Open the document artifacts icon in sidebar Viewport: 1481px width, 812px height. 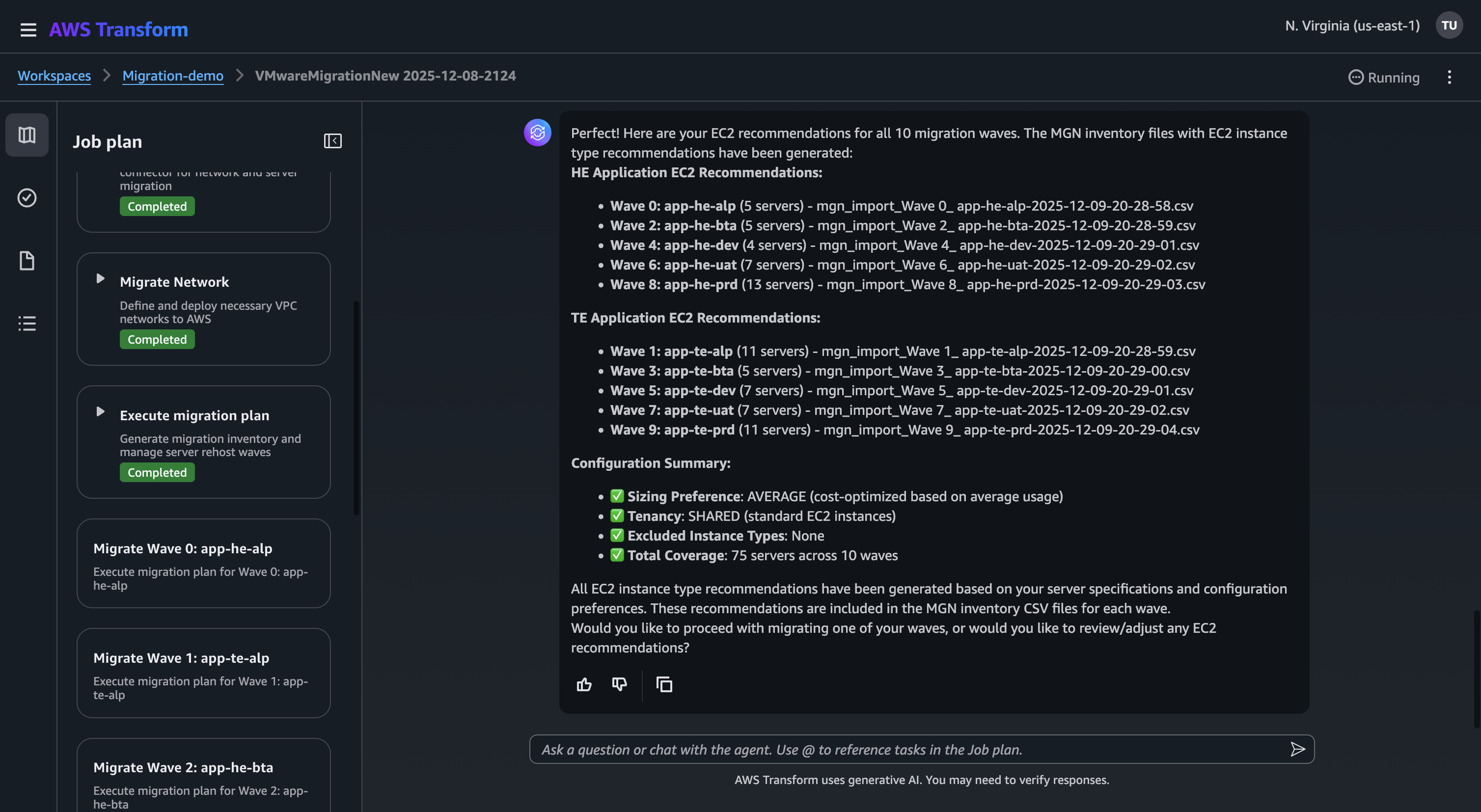click(27, 260)
